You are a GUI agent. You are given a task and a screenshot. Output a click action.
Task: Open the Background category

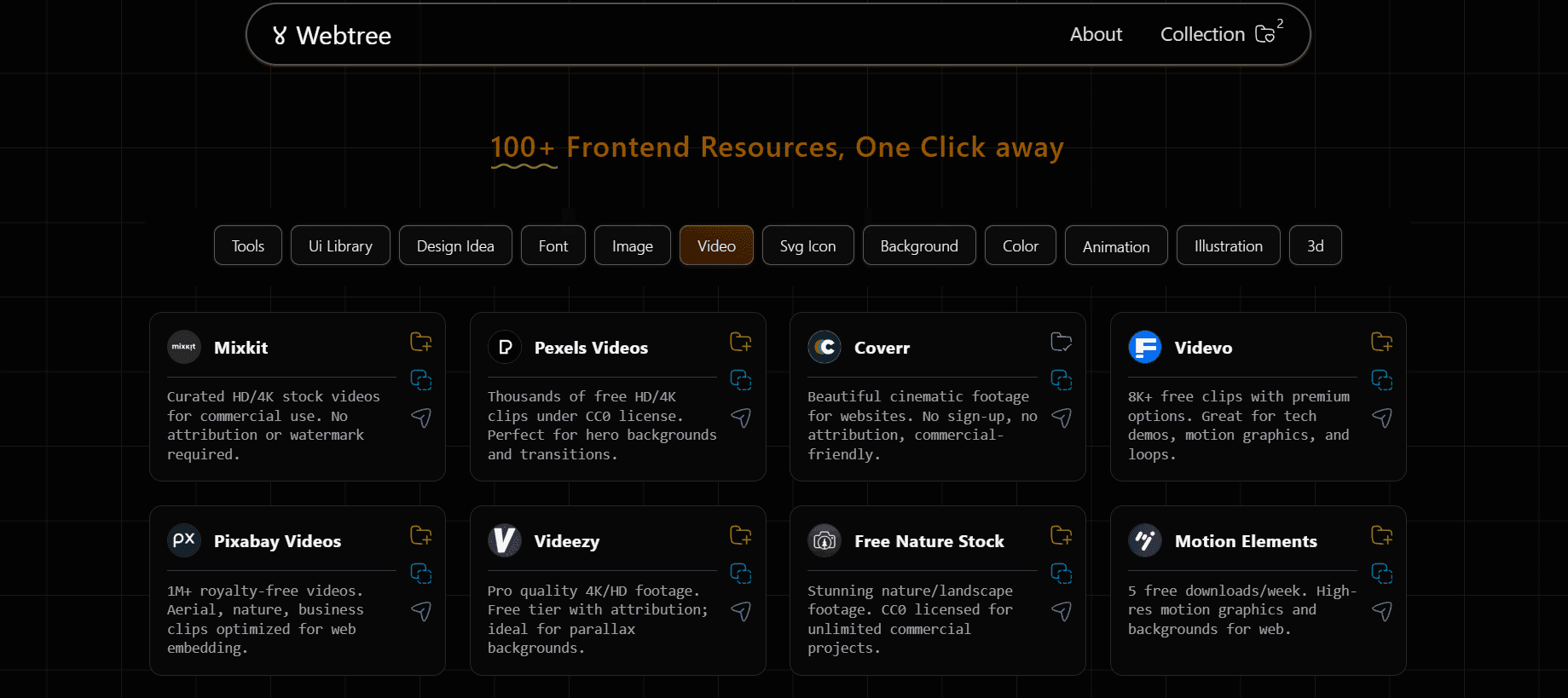(919, 245)
